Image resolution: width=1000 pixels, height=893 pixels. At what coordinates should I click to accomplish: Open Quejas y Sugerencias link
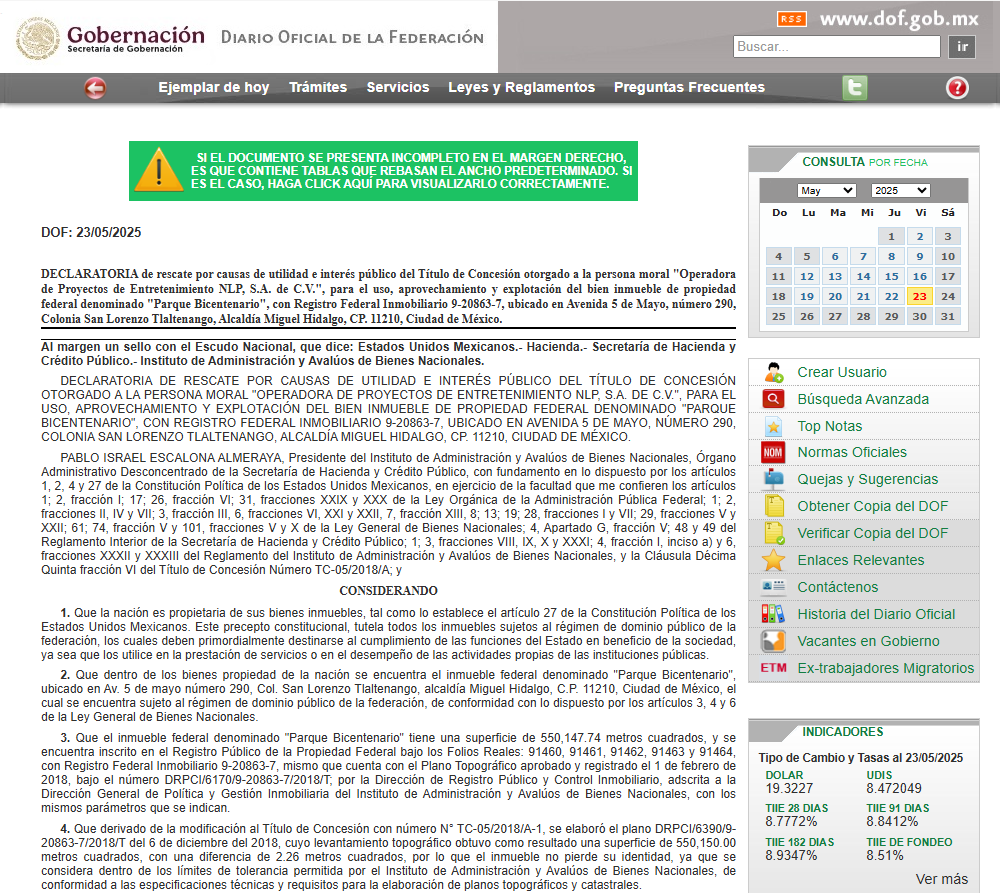(x=868, y=479)
